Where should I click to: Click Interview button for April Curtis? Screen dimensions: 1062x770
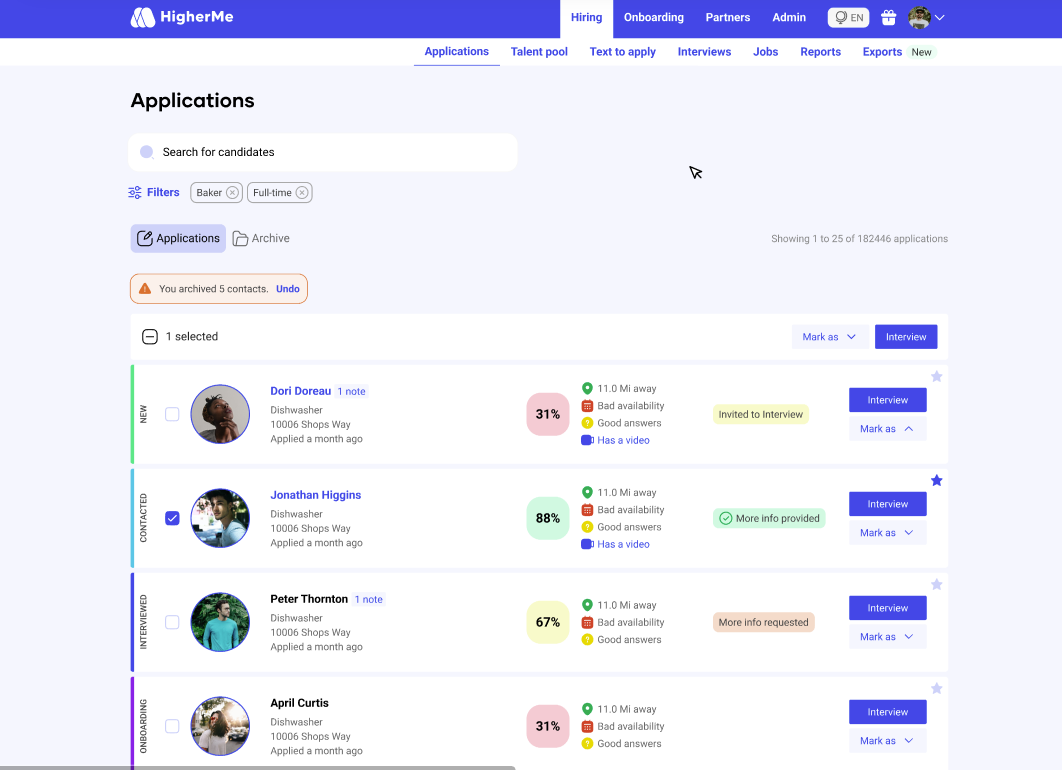pos(887,712)
